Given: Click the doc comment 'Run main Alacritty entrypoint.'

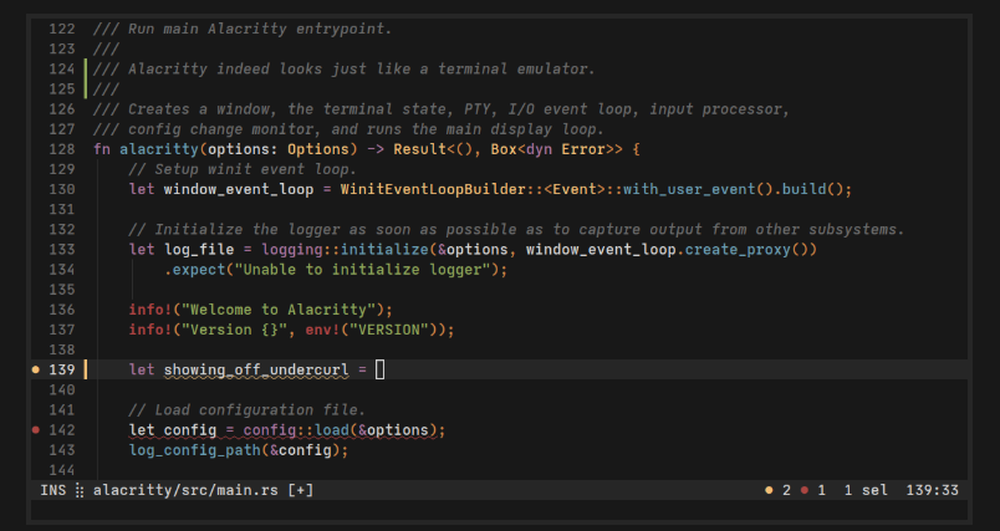Looking at the screenshot, I should tap(242, 29).
